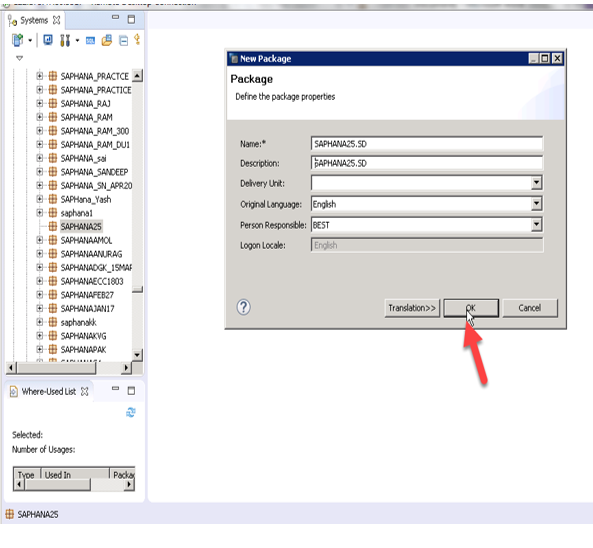Expand the SAPHANA_sai package

coord(39,158)
